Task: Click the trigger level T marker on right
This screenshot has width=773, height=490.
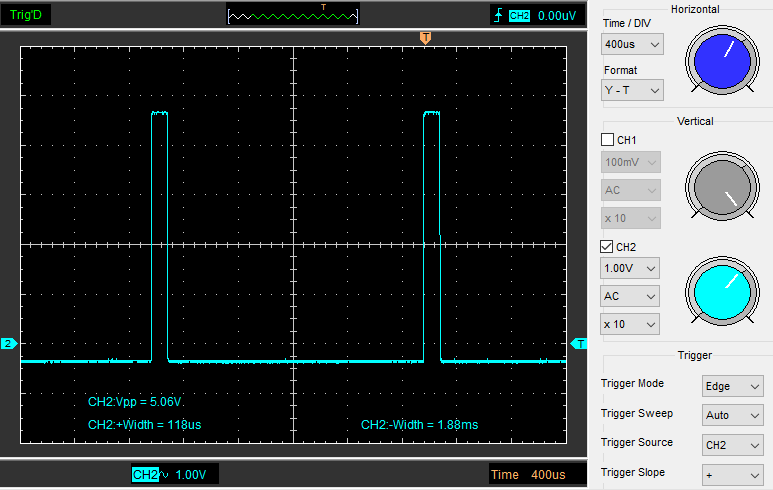Action: (579, 344)
